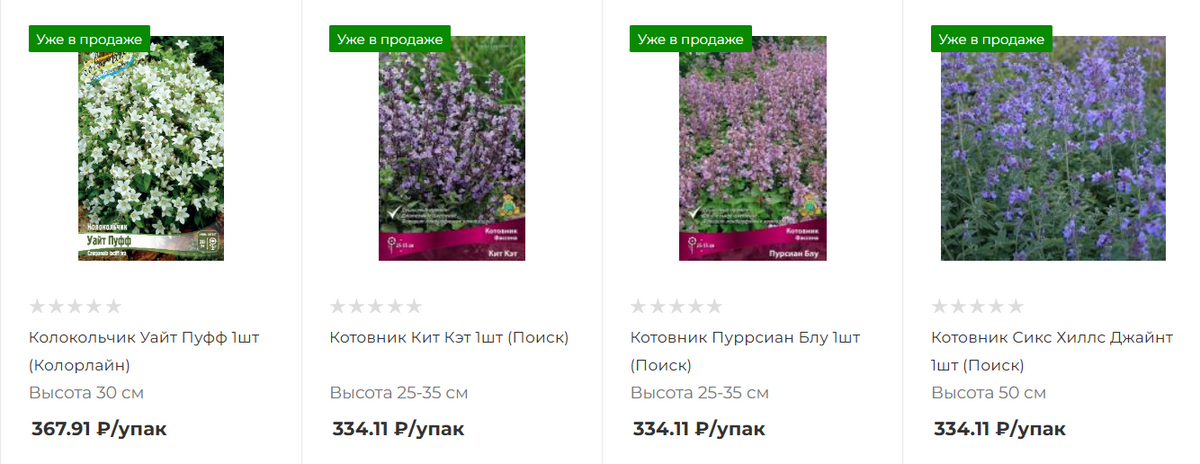Image resolution: width=1200 pixels, height=464 pixels.
Task: Click the 'Уже в продаже' badge on Кит Кэт
Action: pyautogui.click(x=390, y=39)
